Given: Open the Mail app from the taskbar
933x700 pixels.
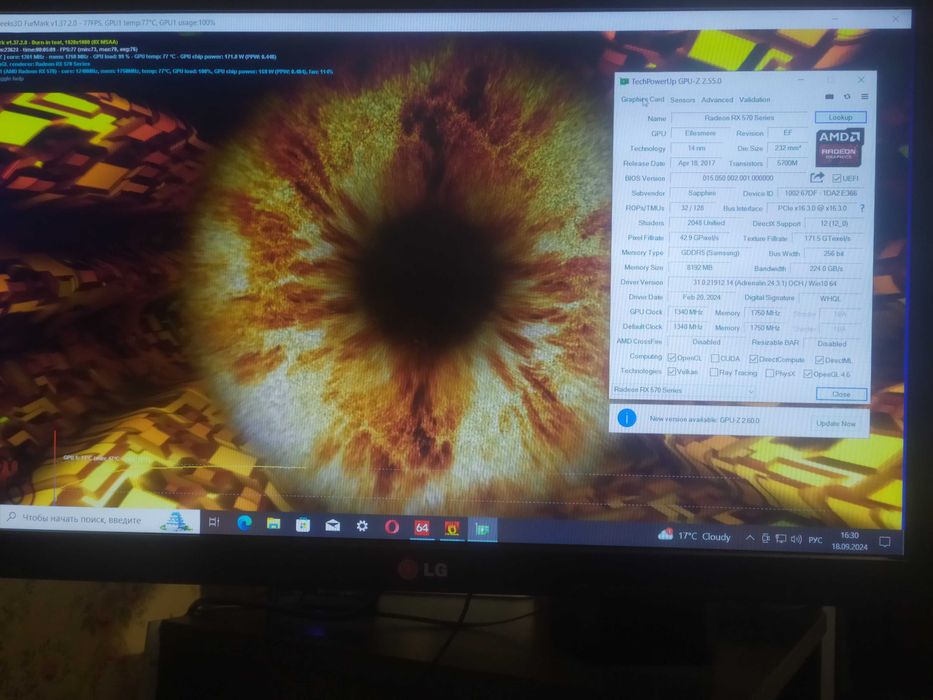Looking at the screenshot, I should [333, 525].
